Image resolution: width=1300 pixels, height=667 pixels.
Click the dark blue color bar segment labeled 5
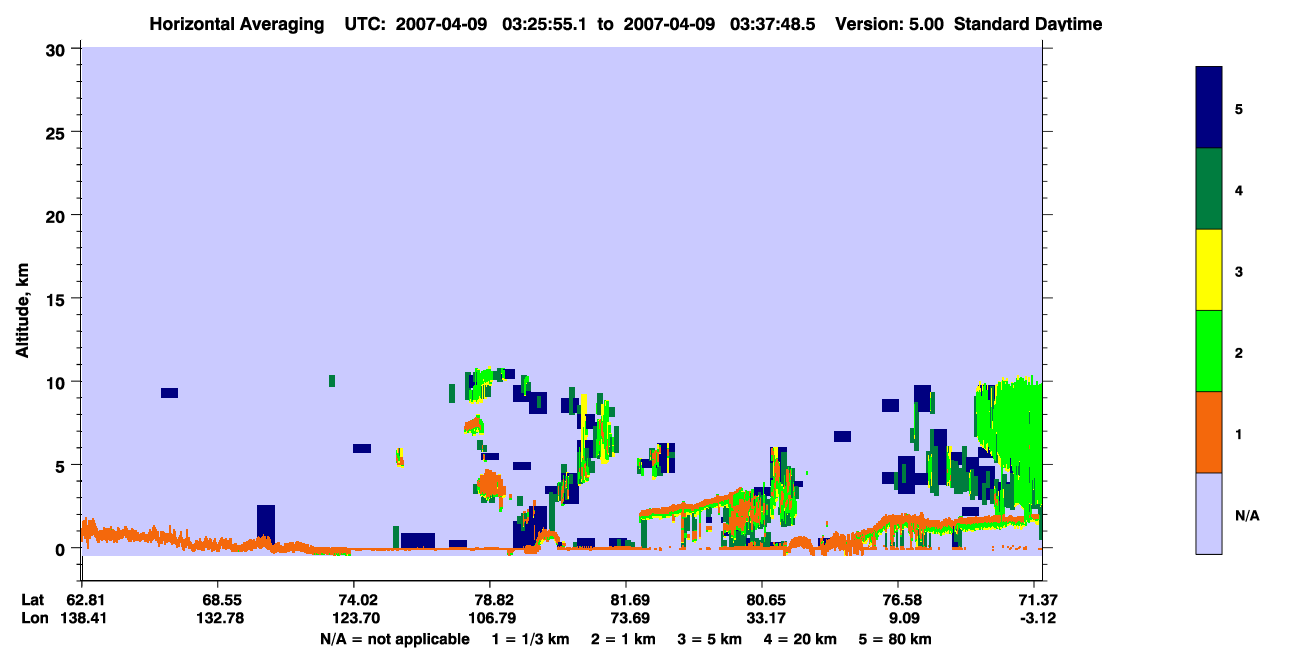click(1209, 108)
